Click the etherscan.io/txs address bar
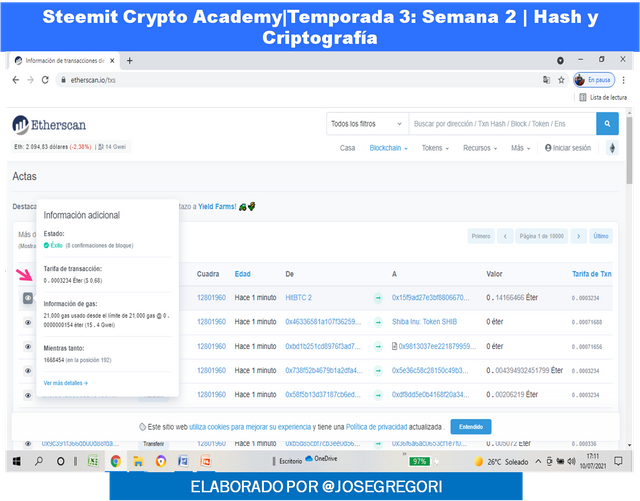 tap(298, 80)
